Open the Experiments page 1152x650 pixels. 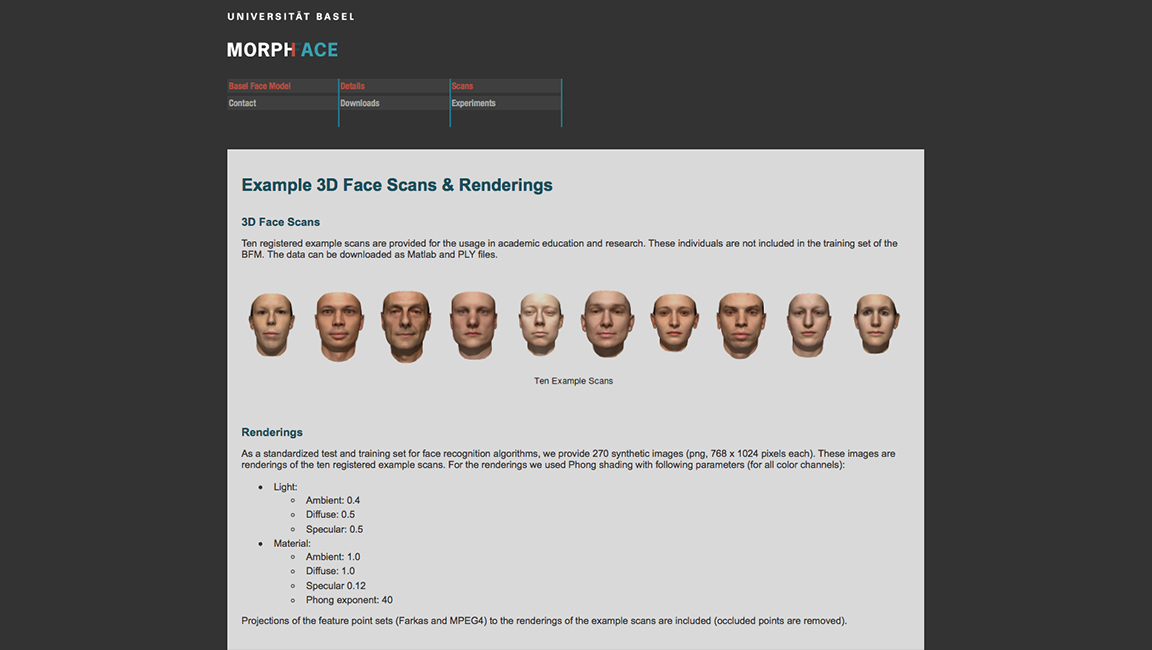click(x=473, y=104)
